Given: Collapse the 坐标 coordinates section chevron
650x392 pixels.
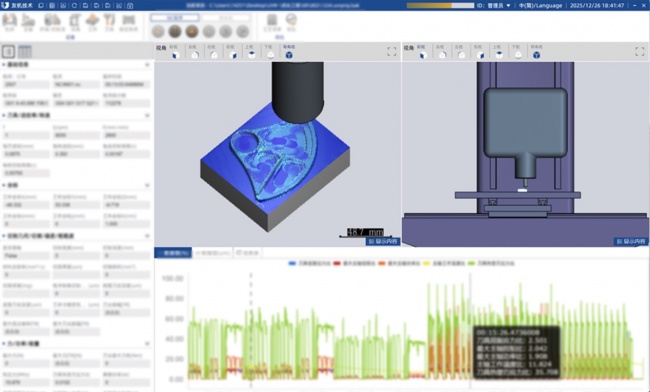Looking at the screenshot, I should (147, 185).
